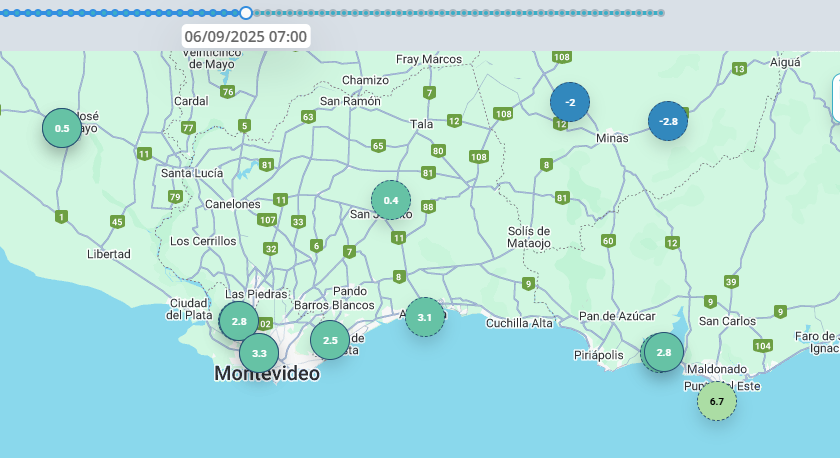Click the Minas city label

pyautogui.click(x=611, y=138)
